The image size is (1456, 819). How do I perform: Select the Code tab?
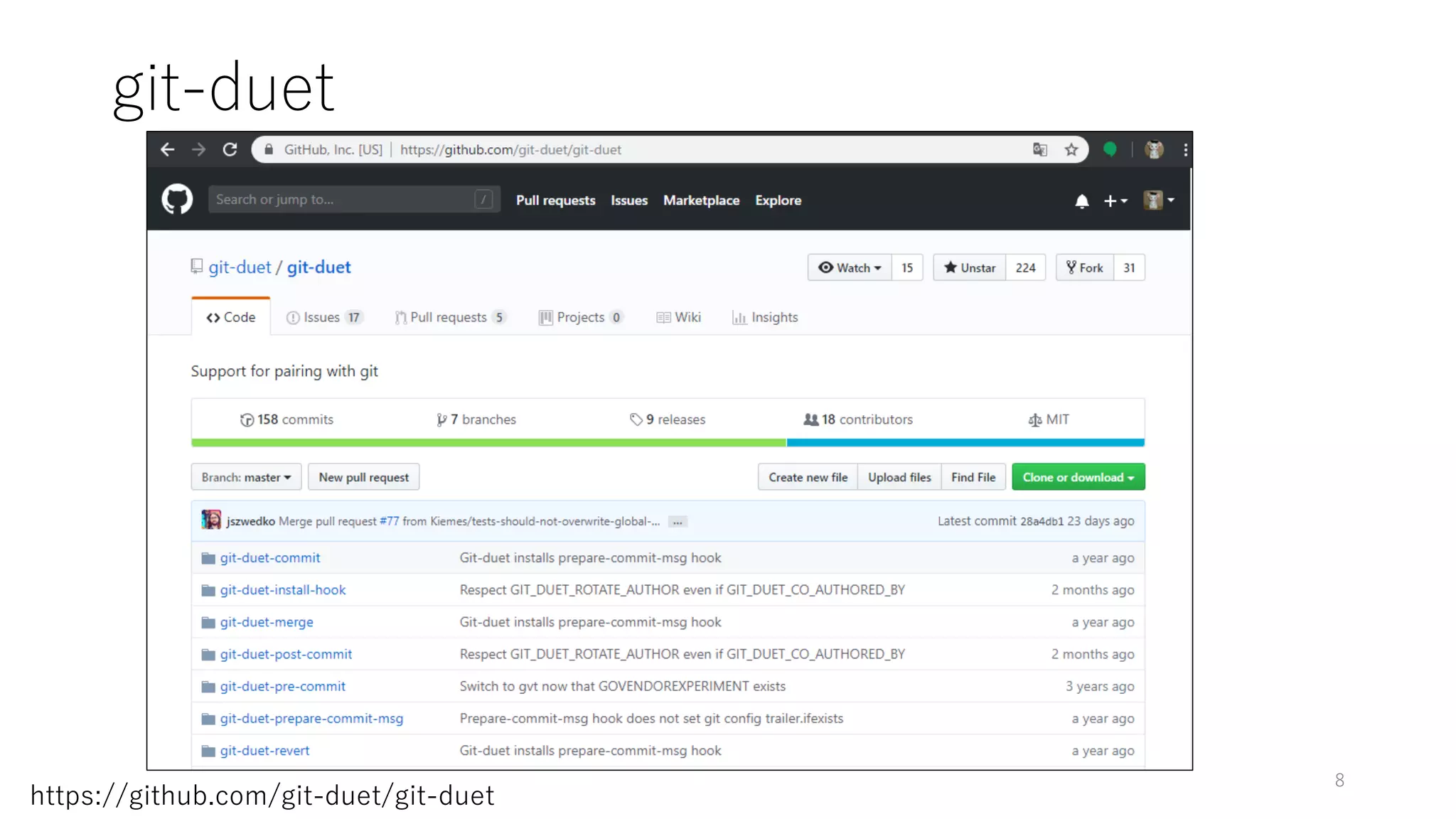point(231,317)
